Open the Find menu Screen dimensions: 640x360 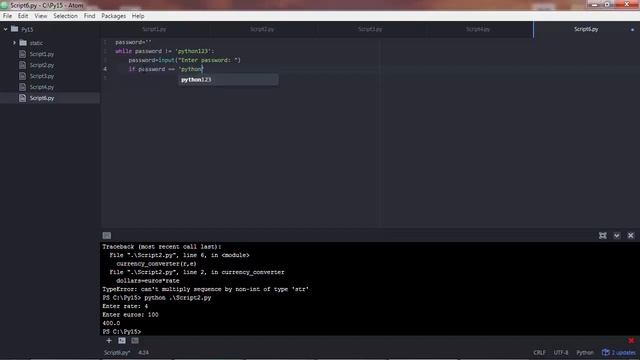coord(89,16)
